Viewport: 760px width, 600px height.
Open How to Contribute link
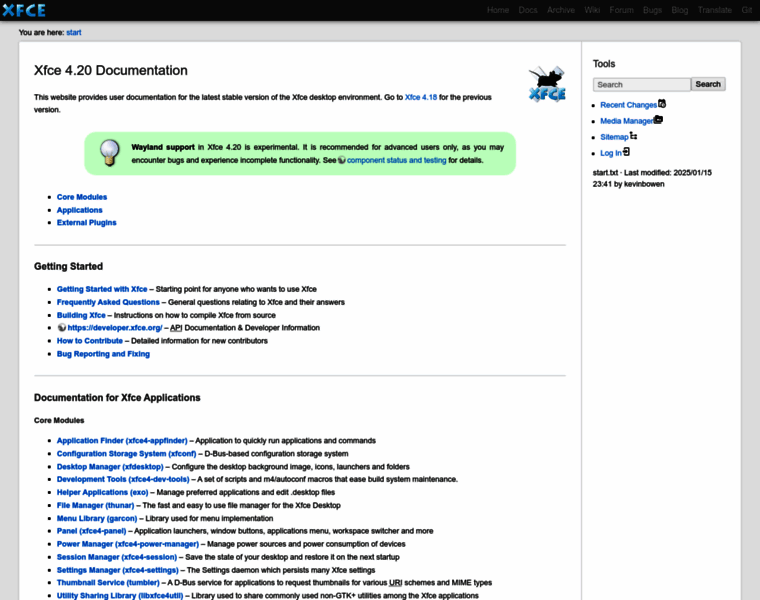pos(90,341)
